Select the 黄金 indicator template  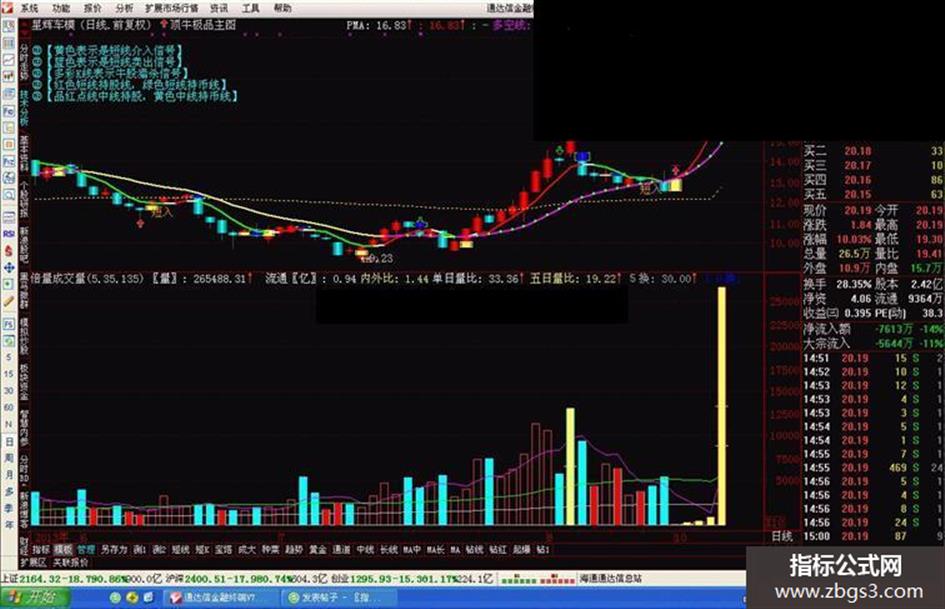pos(318,549)
